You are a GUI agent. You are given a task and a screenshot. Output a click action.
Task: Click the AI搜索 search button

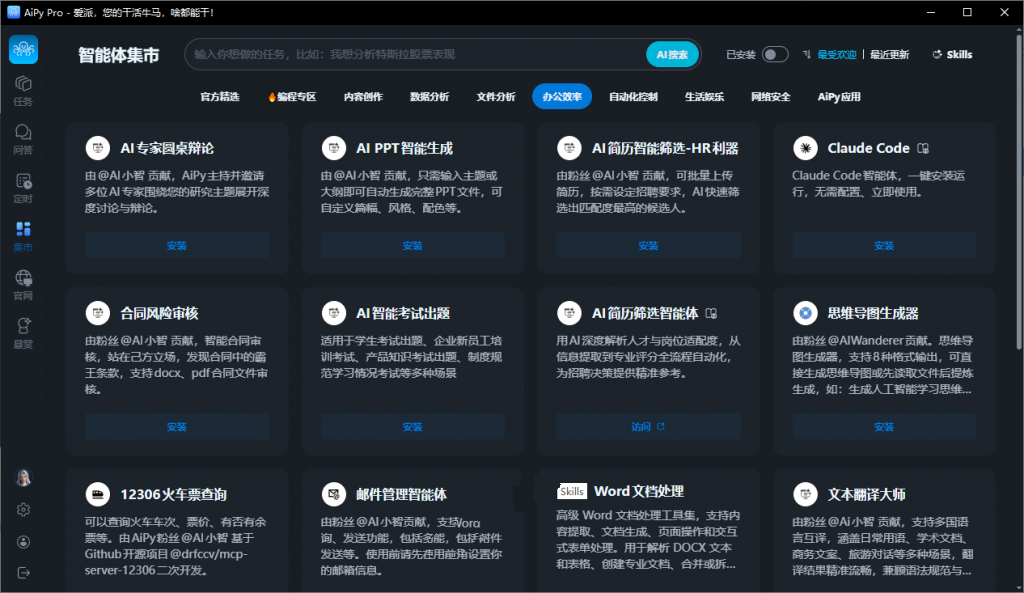pos(673,54)
